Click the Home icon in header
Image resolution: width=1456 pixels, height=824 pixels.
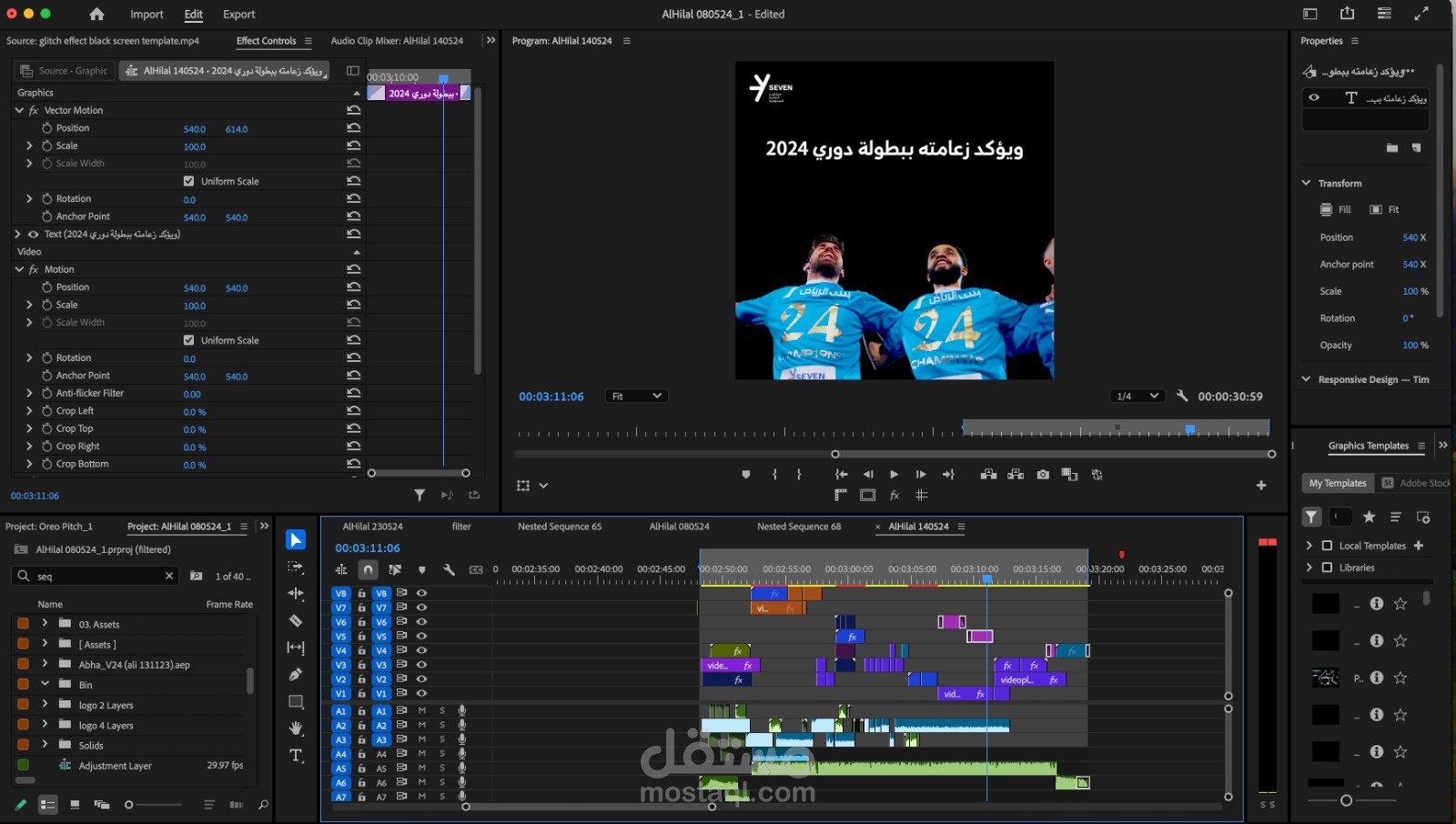pos(96,15)
